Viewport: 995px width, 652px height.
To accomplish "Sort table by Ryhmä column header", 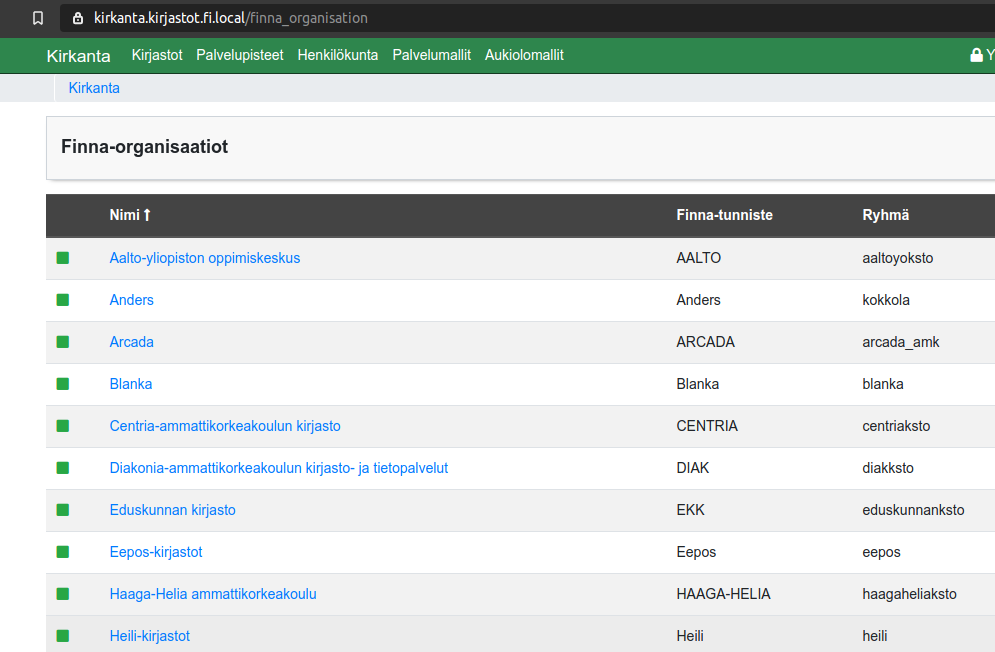I will [x=885, y=215].
